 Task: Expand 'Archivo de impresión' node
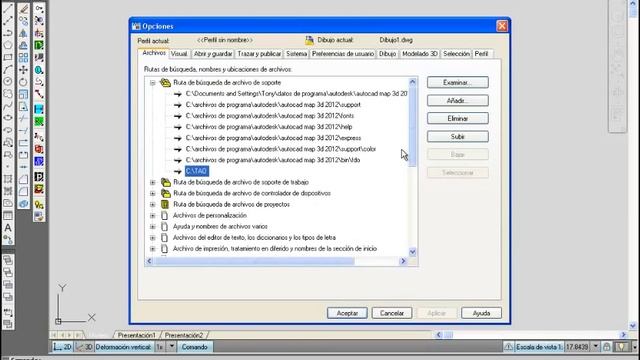pos(152,249)
